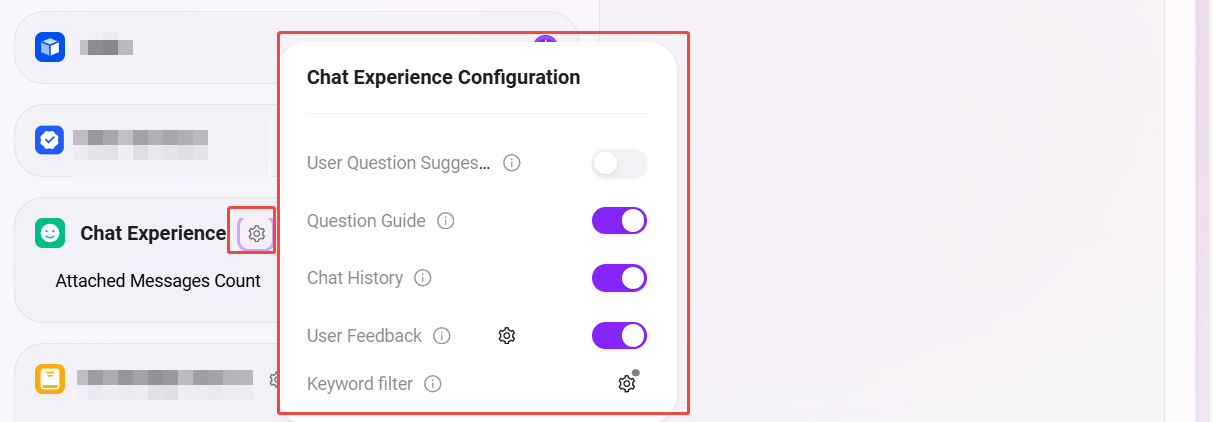1213x422 pixels.
Task: Click Chat Experience Configuration title
Action: 443,77
